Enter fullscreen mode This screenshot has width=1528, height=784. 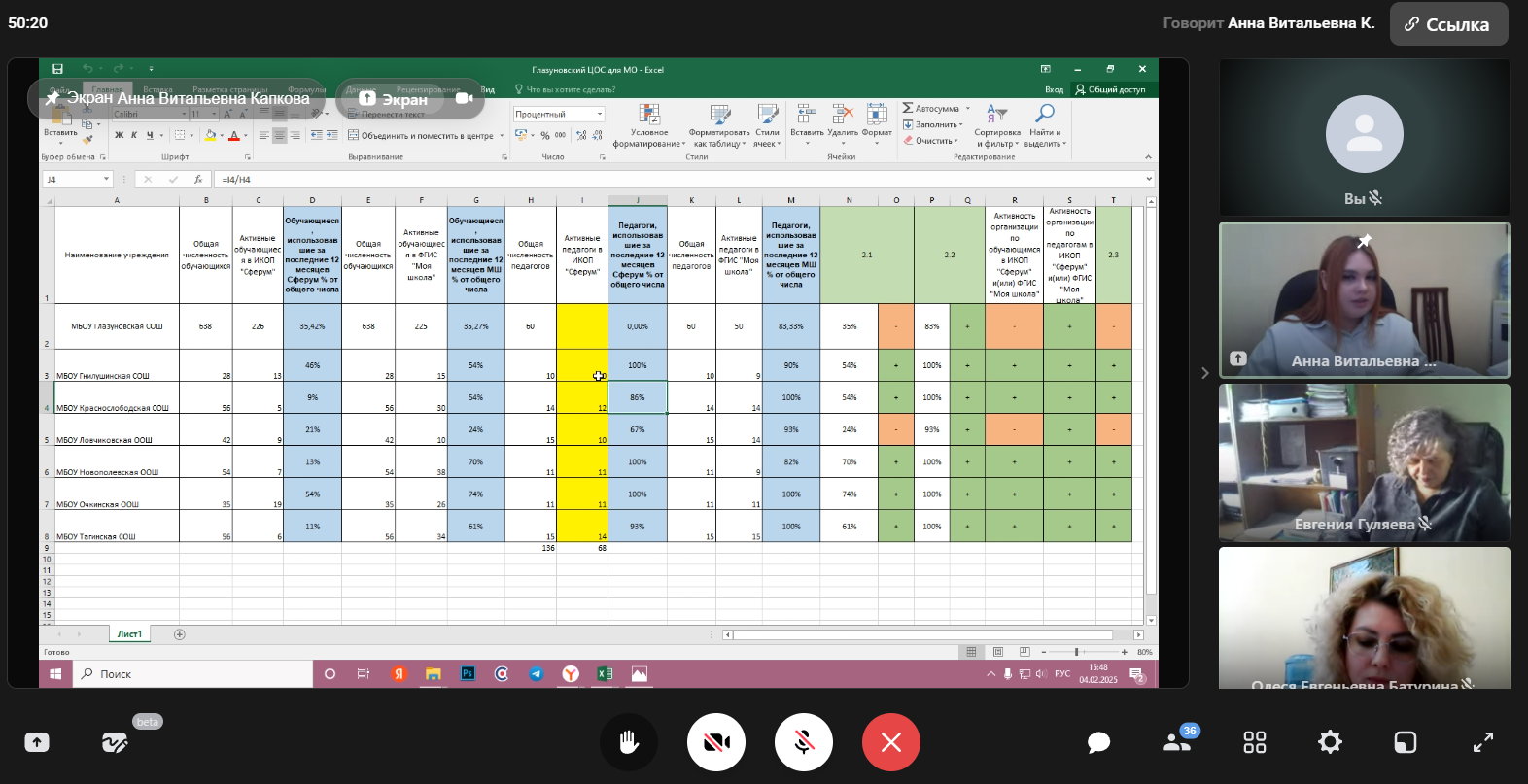1482,743
